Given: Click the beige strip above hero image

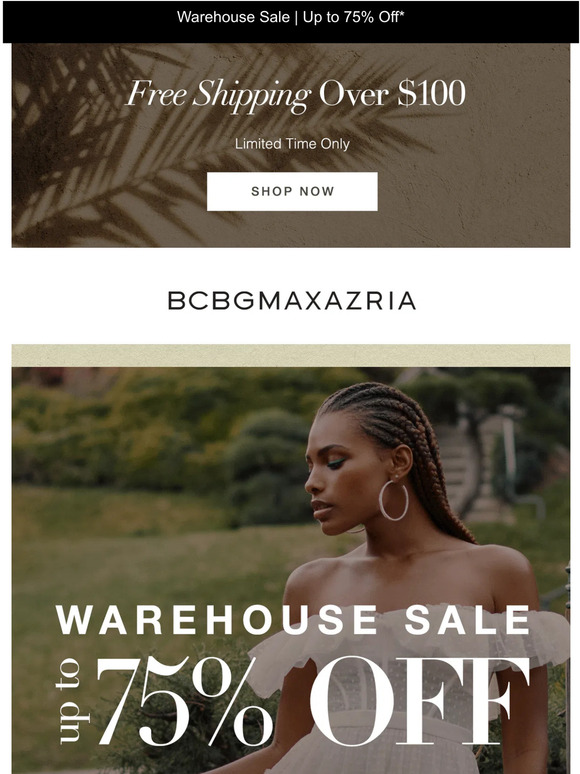Looking at the screenshot, I should click(x=291, y=355).
